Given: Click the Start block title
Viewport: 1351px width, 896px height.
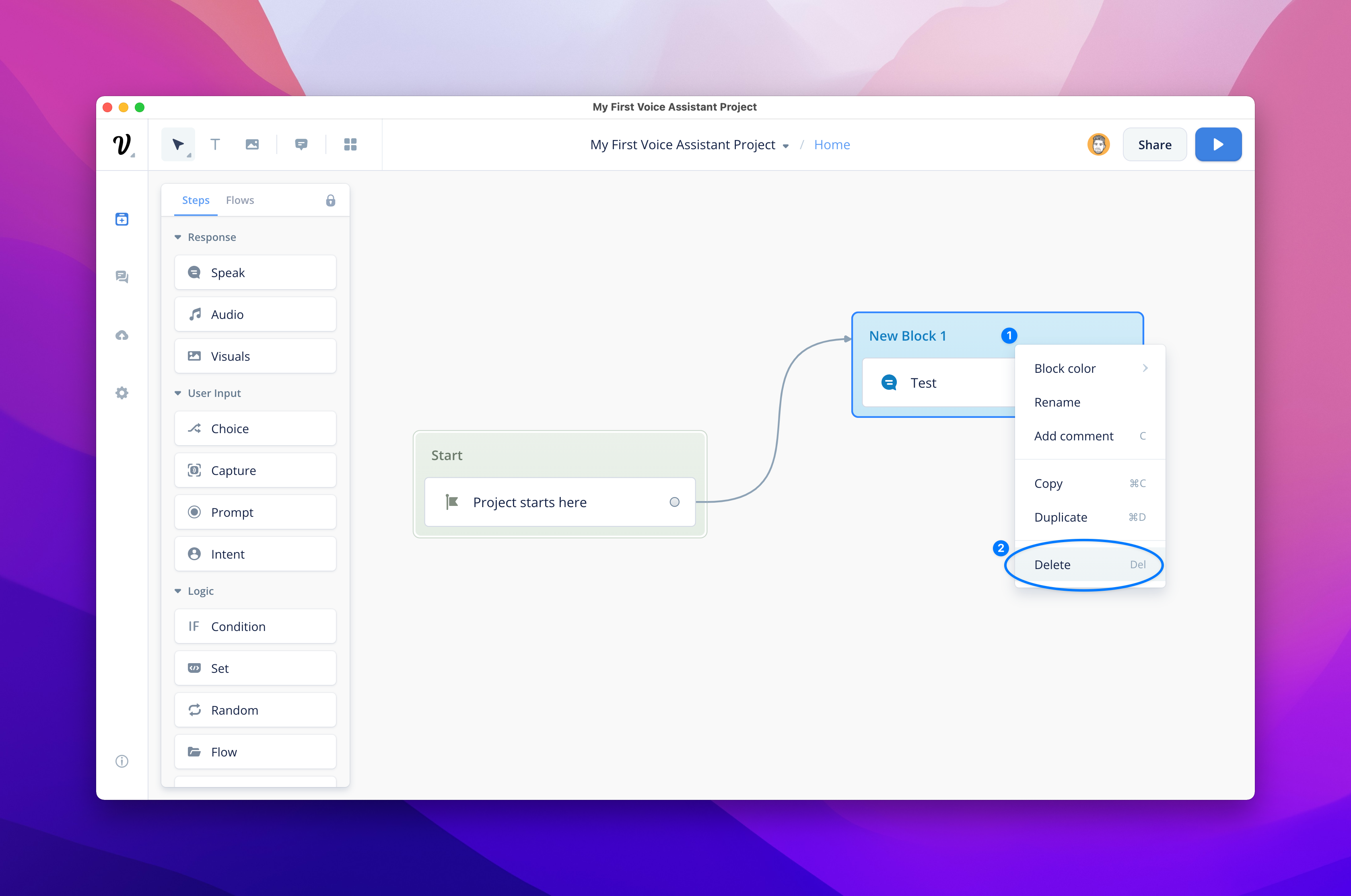Looking at the screenshot, I should [x=446, y=455].
